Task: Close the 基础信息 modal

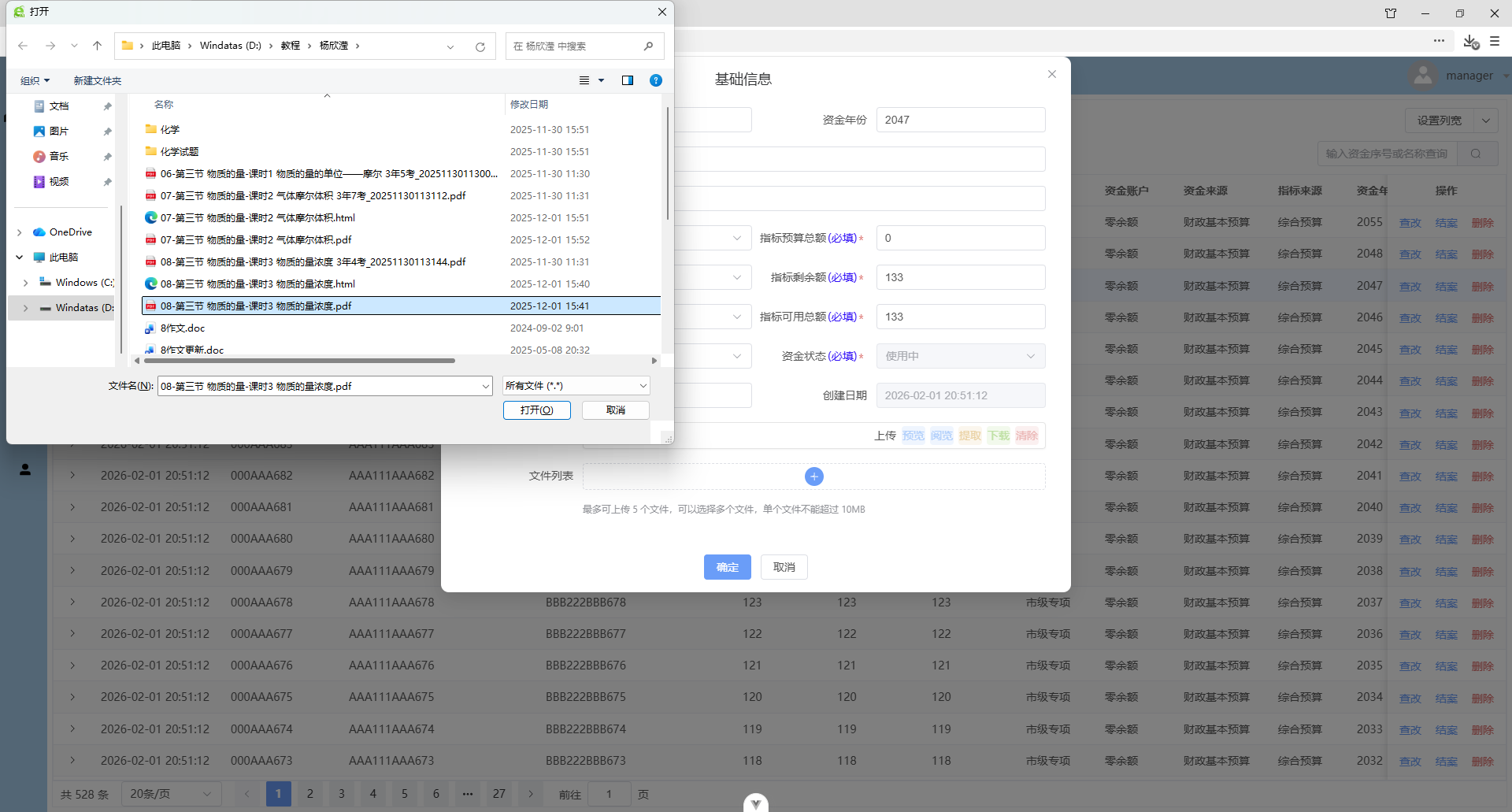Action: pos(1052,74)
